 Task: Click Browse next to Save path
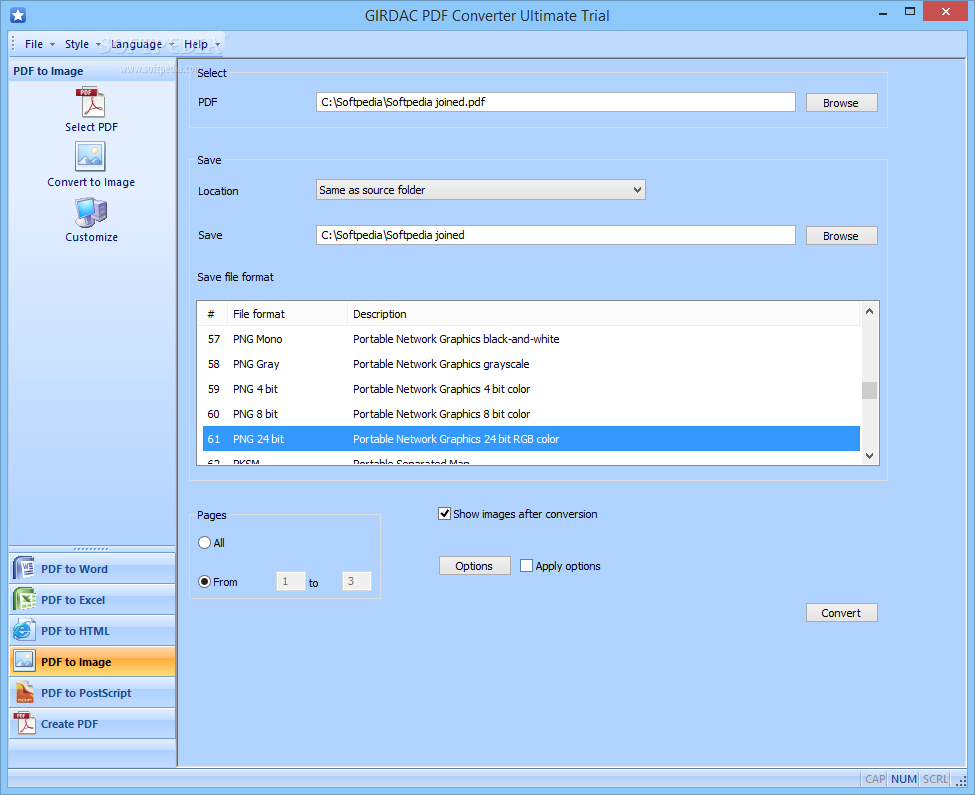pos(841,236)
